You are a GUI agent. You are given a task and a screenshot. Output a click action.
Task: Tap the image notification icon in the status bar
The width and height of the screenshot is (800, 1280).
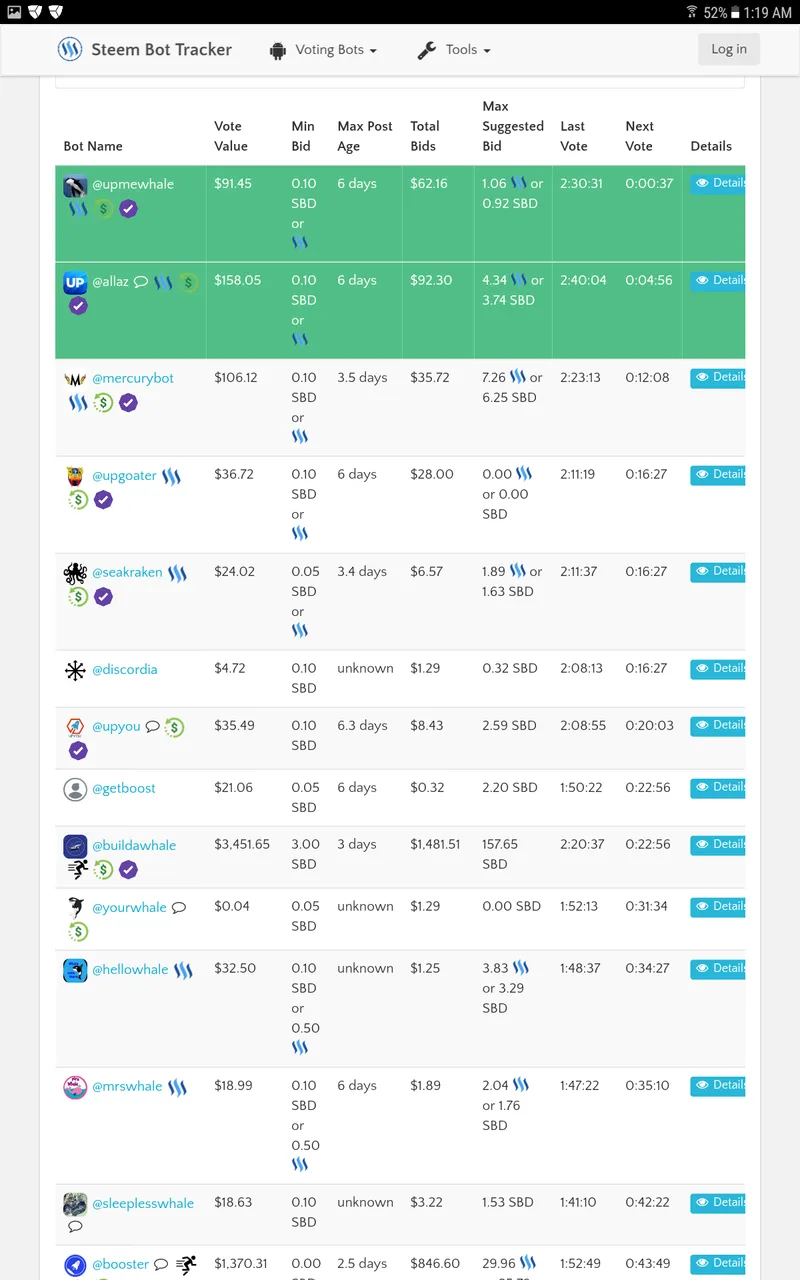(13, 12)
